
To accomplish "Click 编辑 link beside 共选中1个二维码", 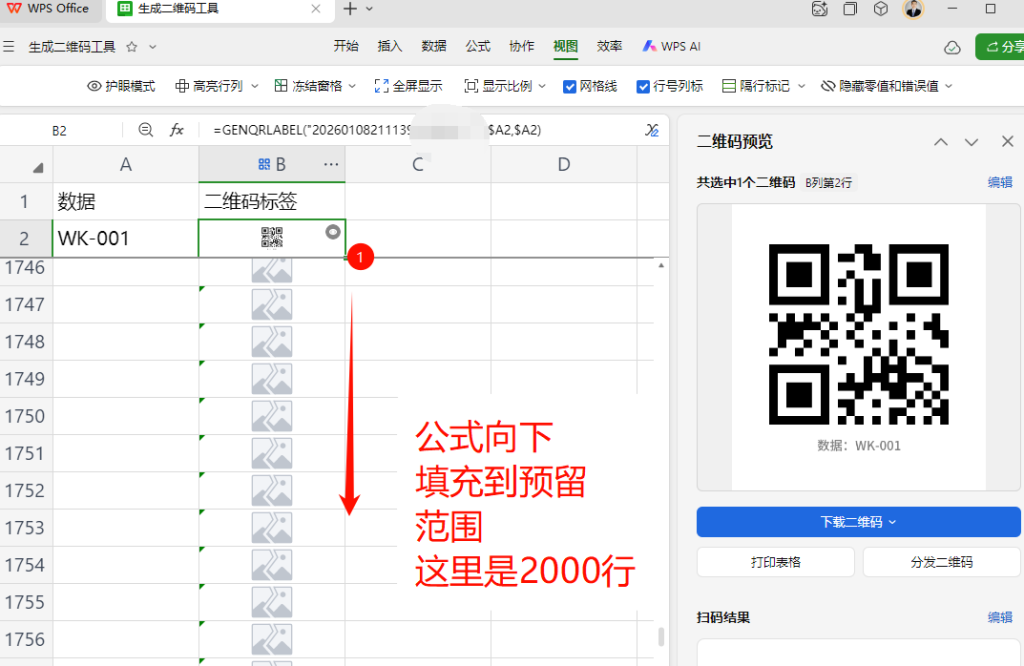I will pyautogui.click(x=1000, y=182).
